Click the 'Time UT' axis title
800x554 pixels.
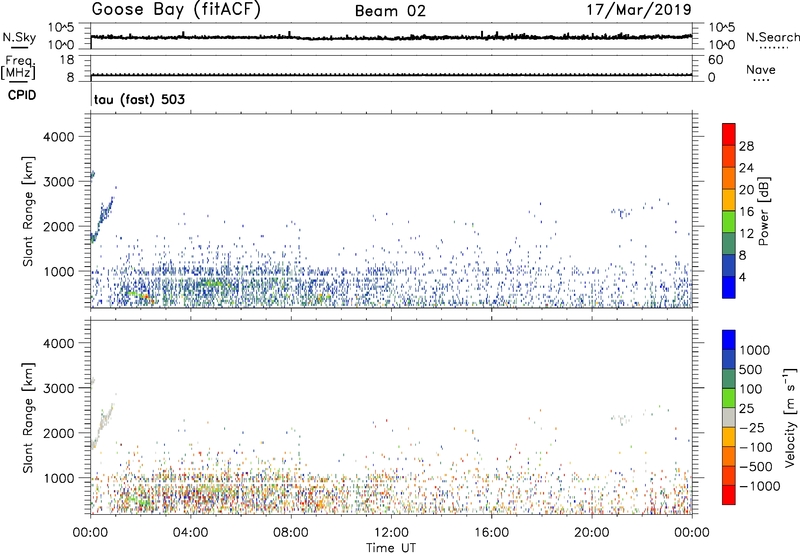(391, 548)
